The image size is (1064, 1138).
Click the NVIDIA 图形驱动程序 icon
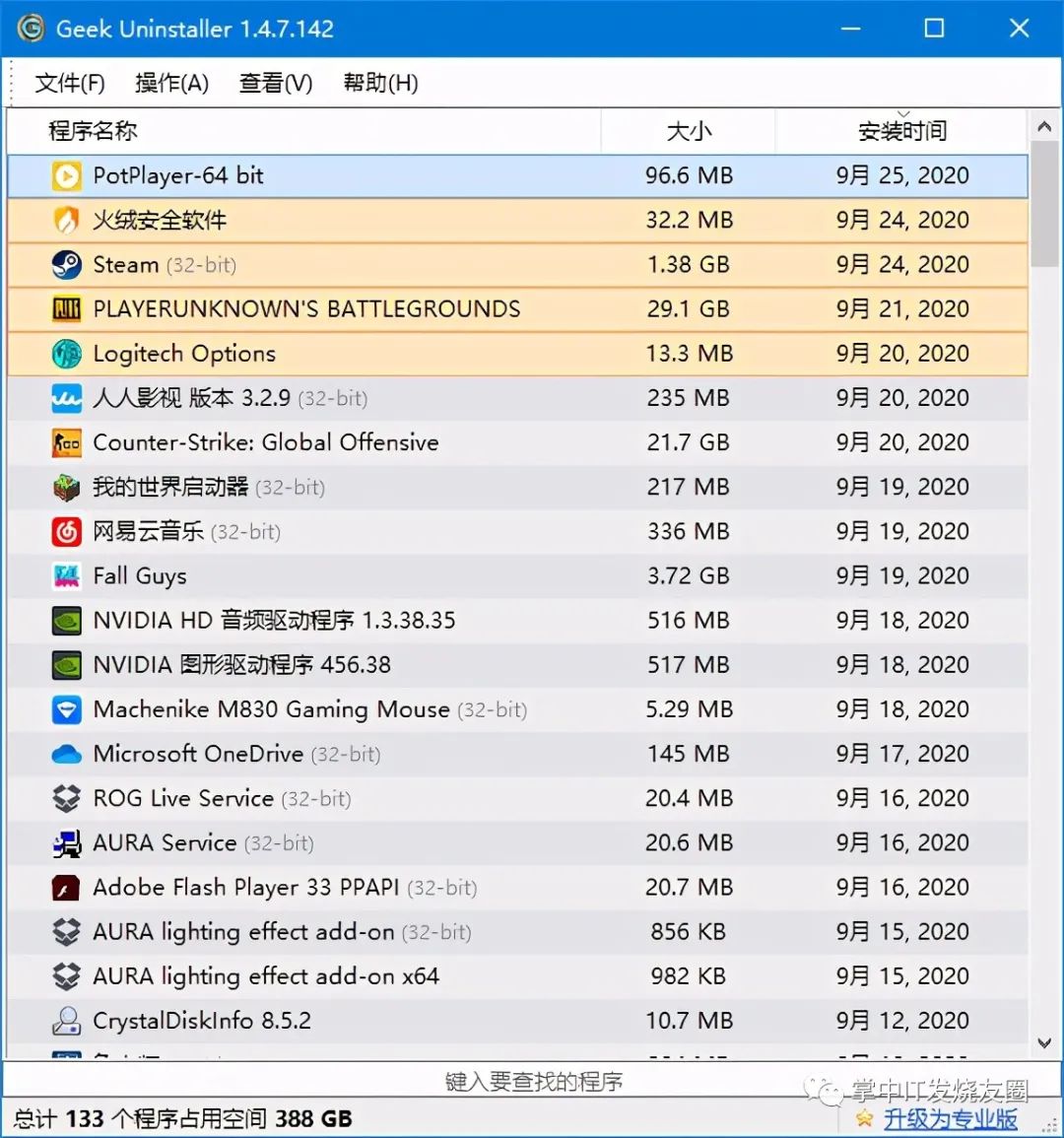67,665
